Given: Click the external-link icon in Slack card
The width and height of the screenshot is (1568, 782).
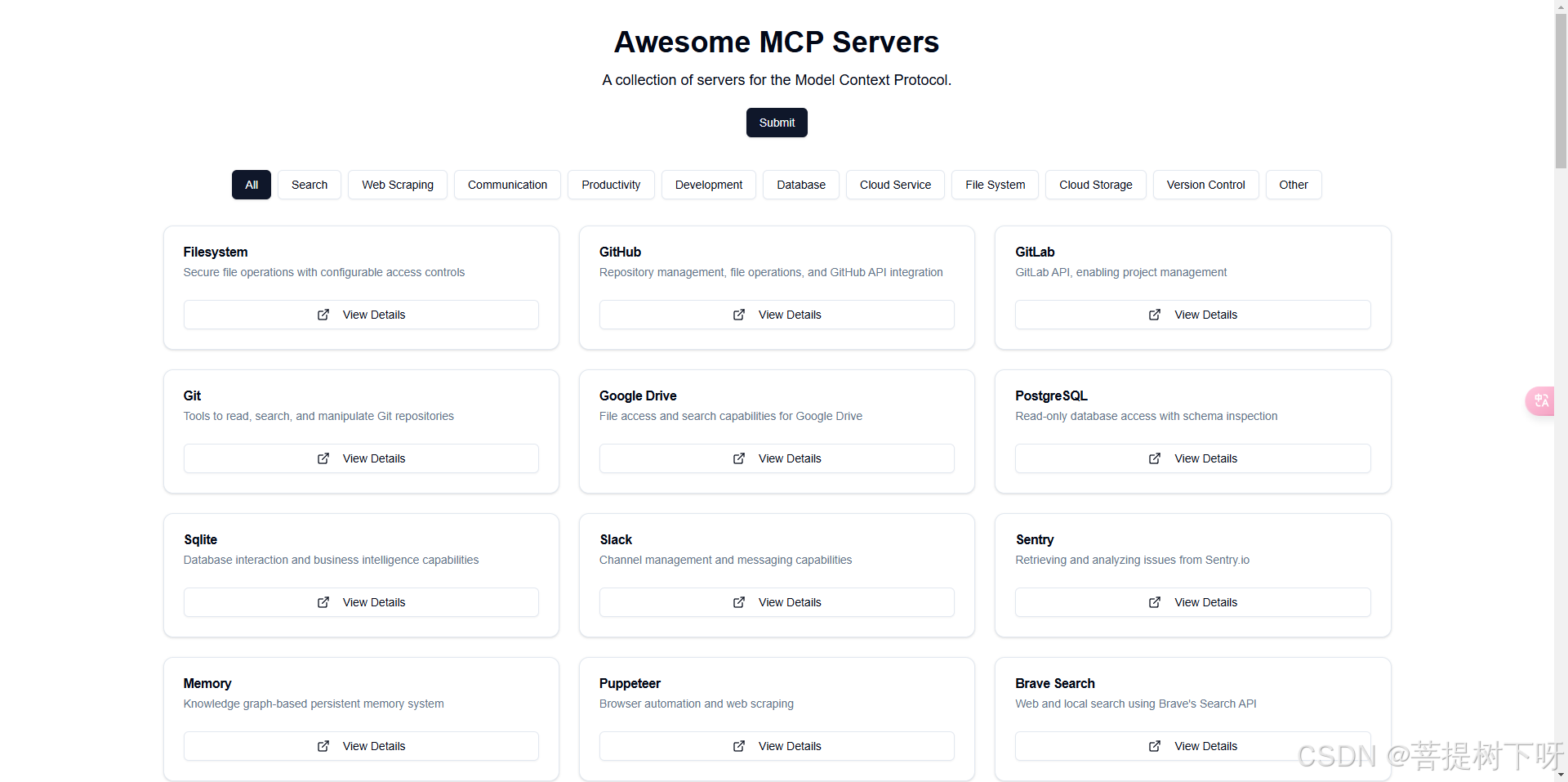Looking at the screenshot, I should pyautogui.click(x=739, y=602).
